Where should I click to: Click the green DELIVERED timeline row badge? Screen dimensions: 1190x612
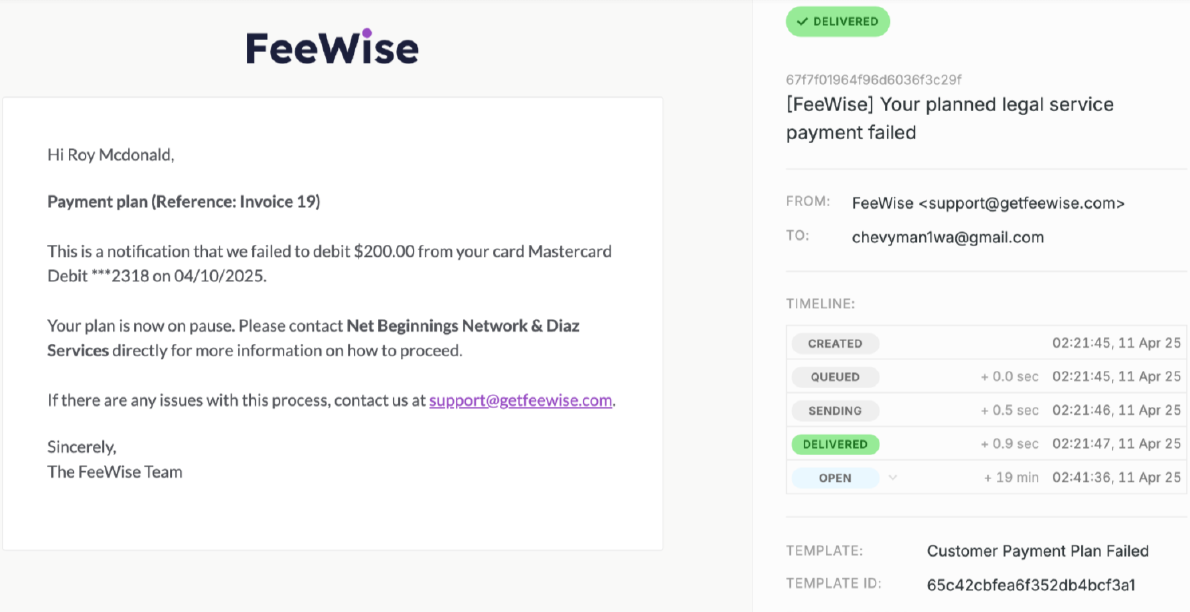pyautogui.click(x=835, y=444)
